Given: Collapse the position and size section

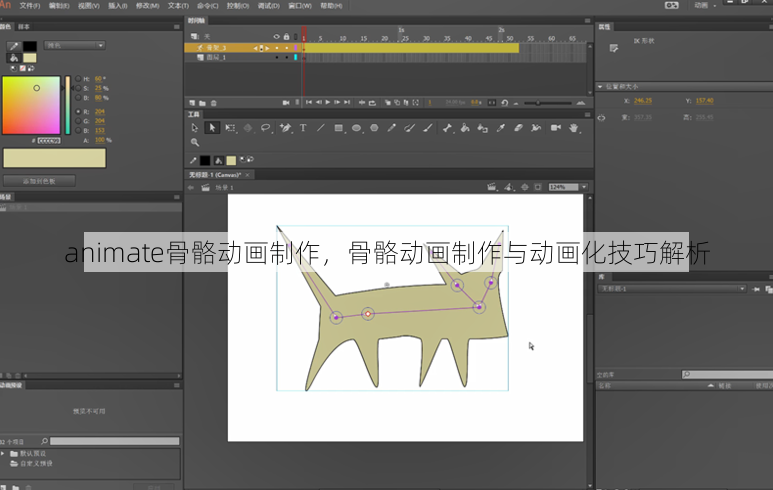Looking at the screenshot, I should pyautogui.click(x=600, y=86).
